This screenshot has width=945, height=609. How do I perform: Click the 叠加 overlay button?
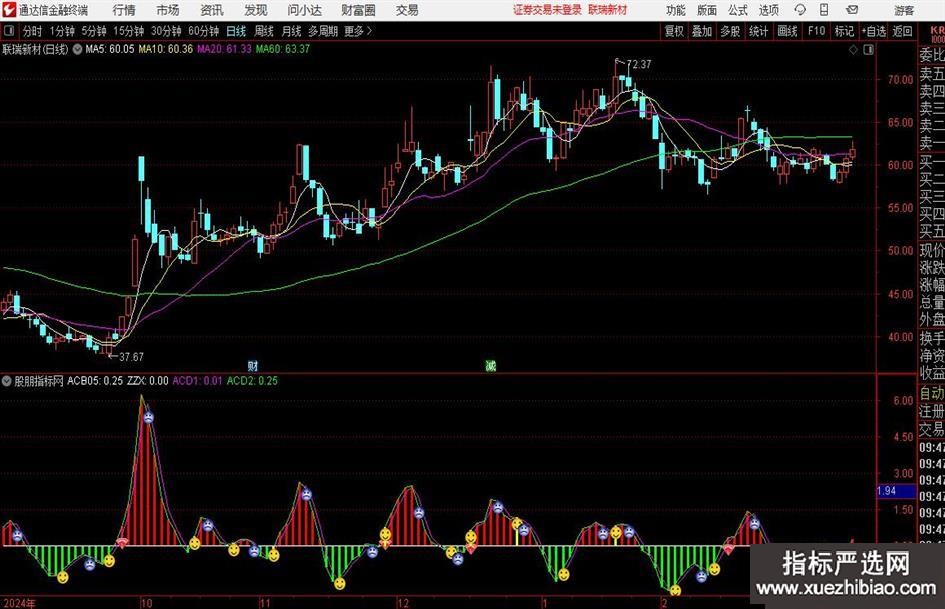pos(702,31)
